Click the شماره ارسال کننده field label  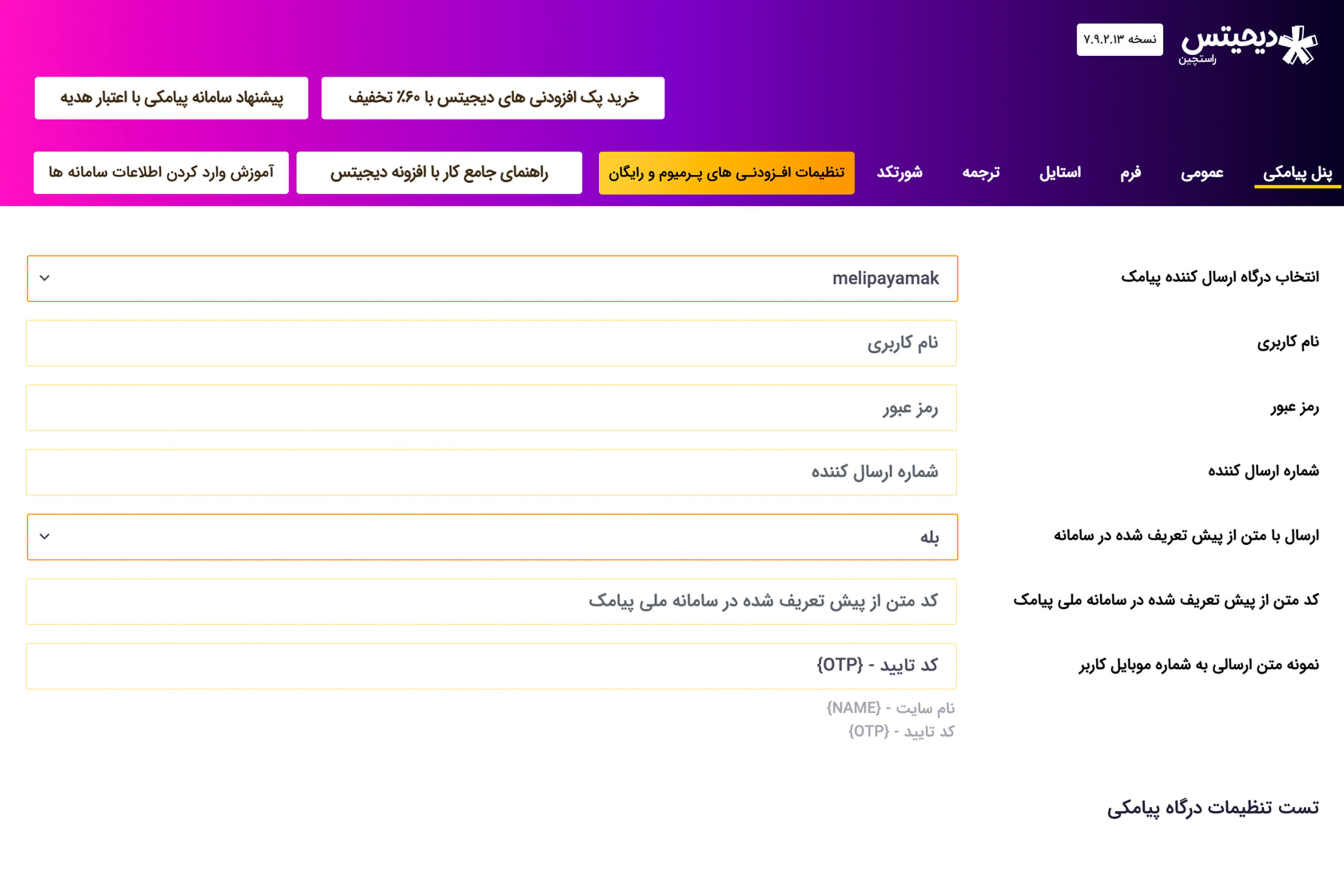pyautogui.click(x=1264, y=471)
